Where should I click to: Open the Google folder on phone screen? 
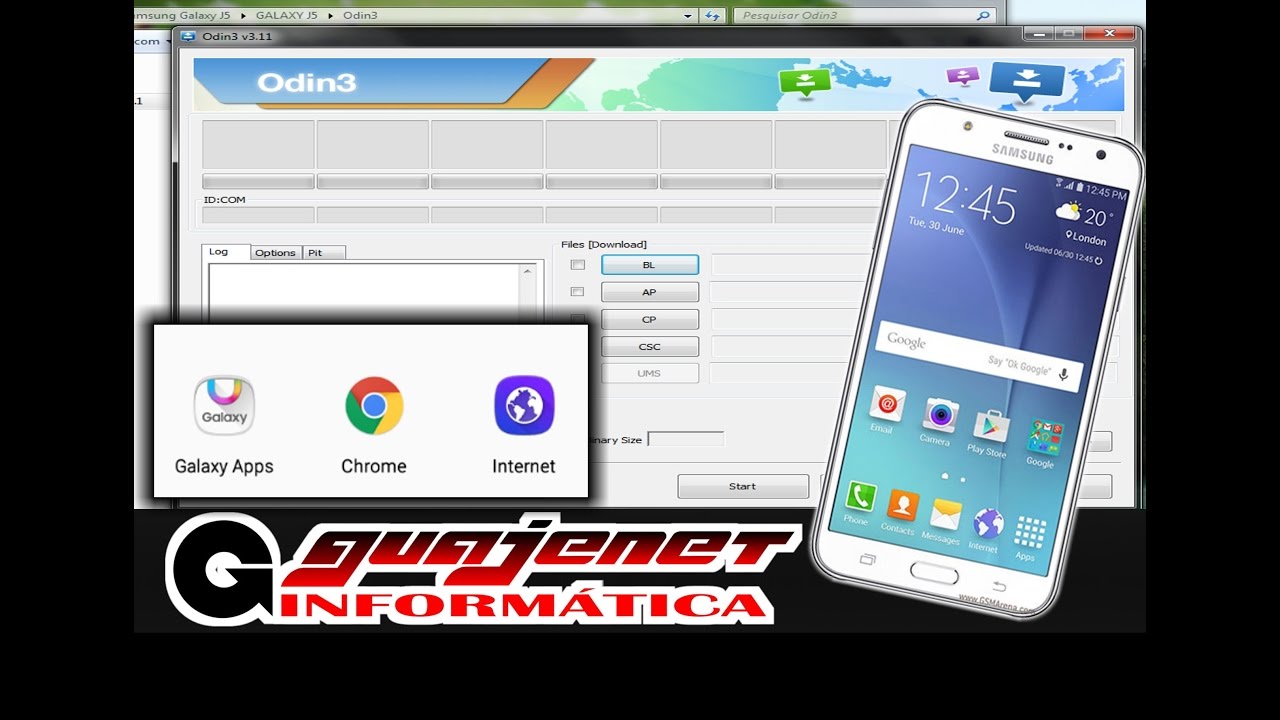1044,436
